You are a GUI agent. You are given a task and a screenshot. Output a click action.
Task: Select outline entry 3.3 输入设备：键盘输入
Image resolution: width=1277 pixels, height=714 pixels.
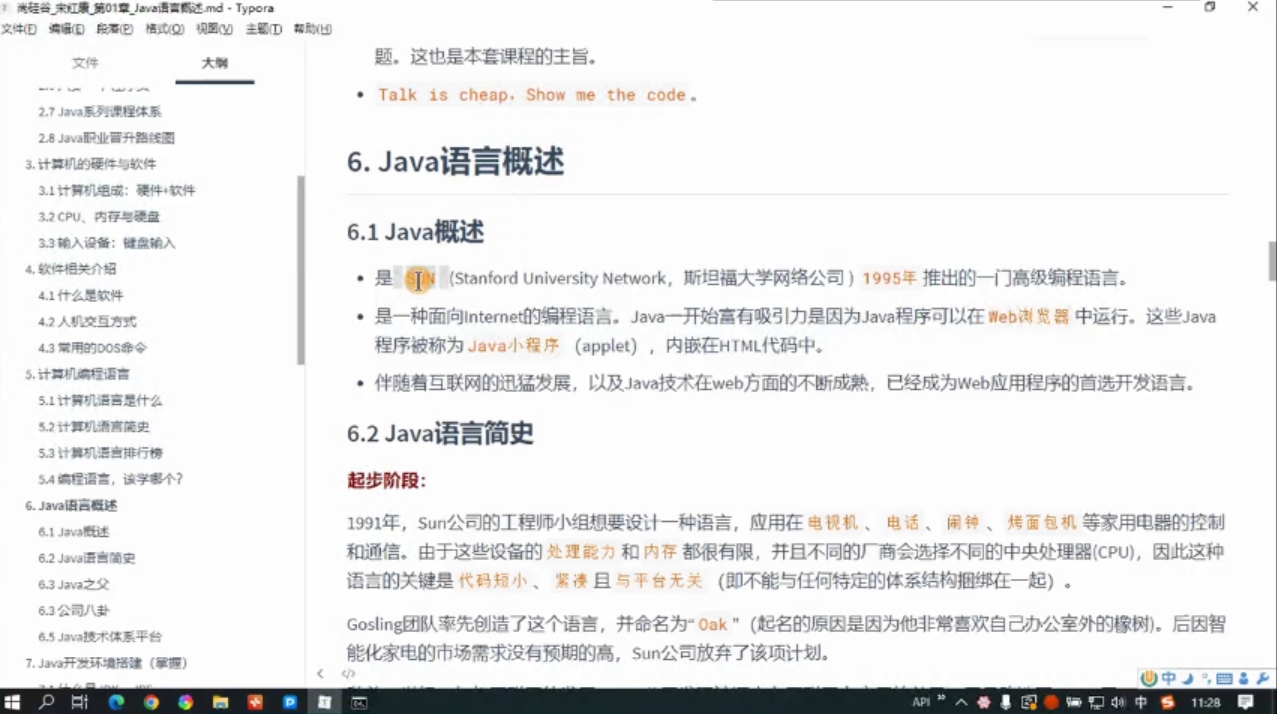tap(106, 243)
